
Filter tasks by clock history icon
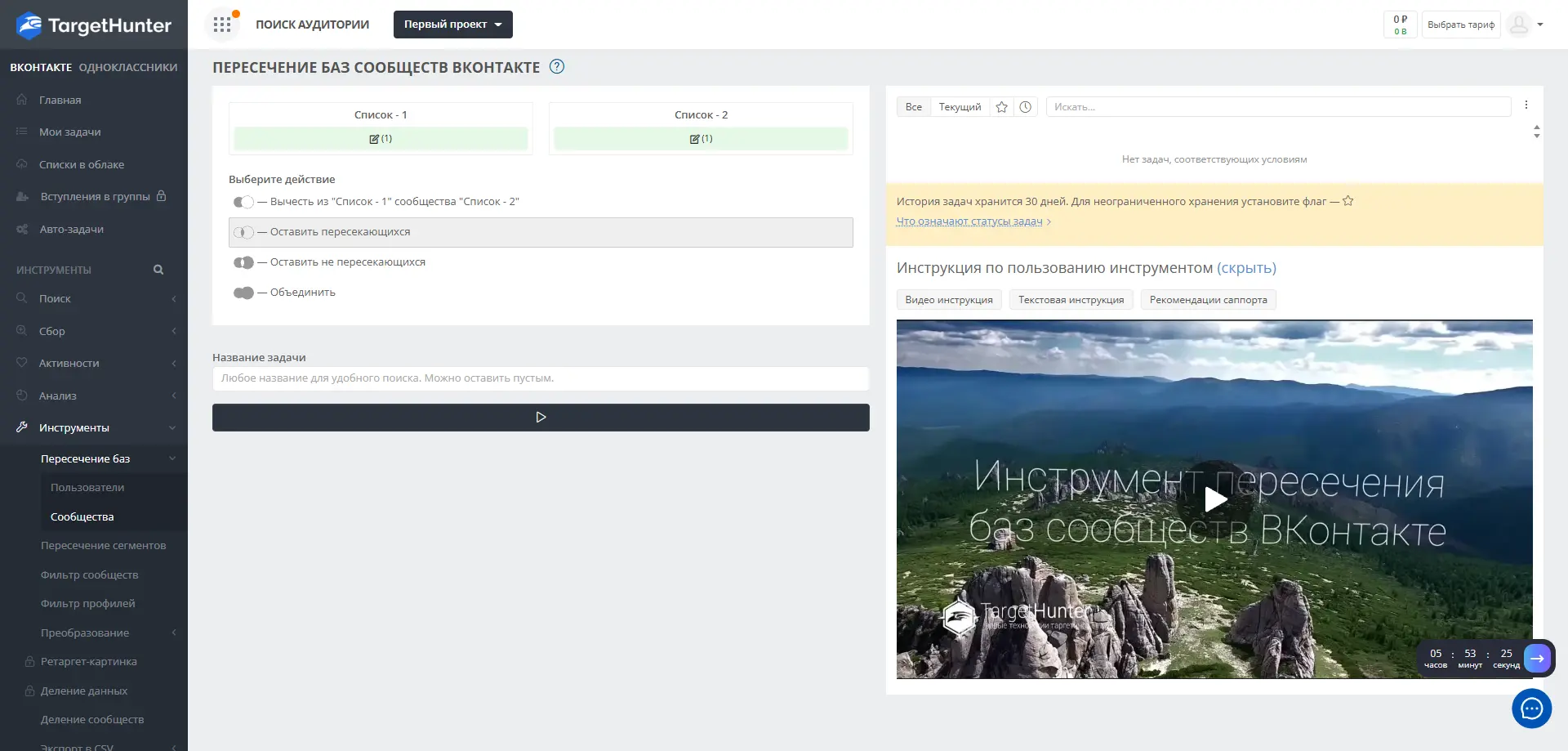point(1026,107)
